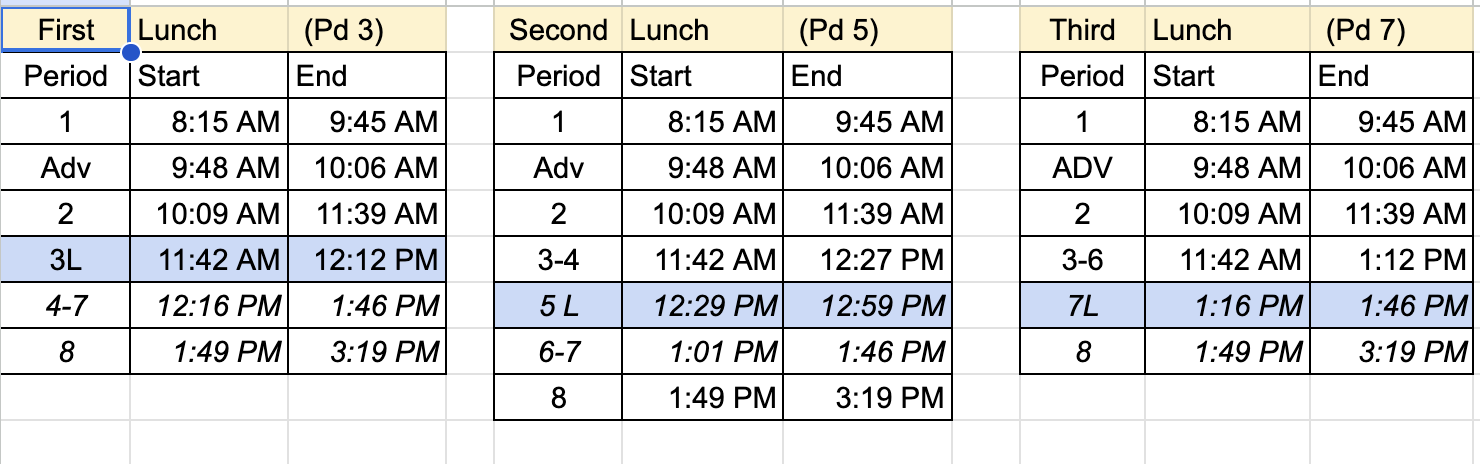Select the 'Third' lunch header cell
Image resolution: width=1480 pixels, height=464 pixels.
[1082, 30]
